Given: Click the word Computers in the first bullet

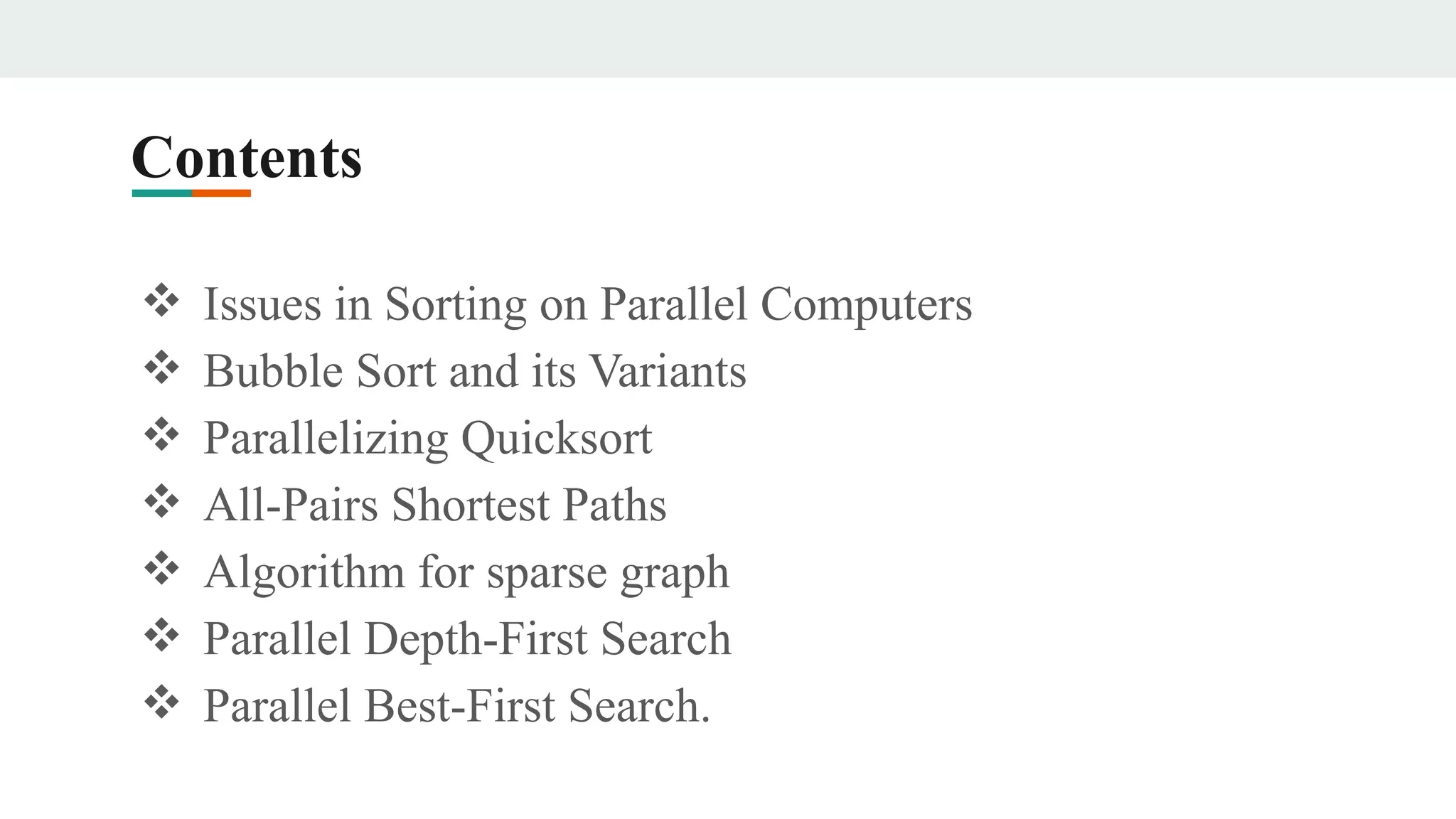Looking at the screenshot, I should tap(866, 304).
